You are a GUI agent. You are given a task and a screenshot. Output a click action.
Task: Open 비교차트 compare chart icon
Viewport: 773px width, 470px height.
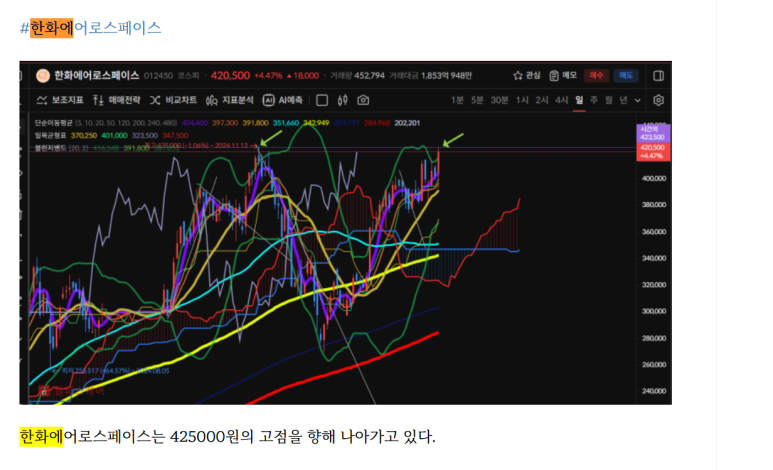point(155,100)
